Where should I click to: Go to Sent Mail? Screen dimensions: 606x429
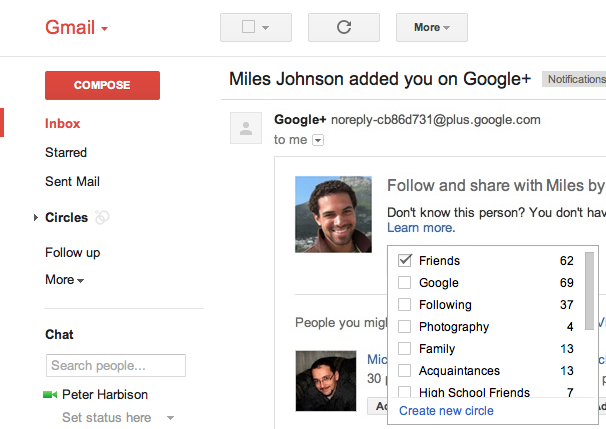(72, 181)
